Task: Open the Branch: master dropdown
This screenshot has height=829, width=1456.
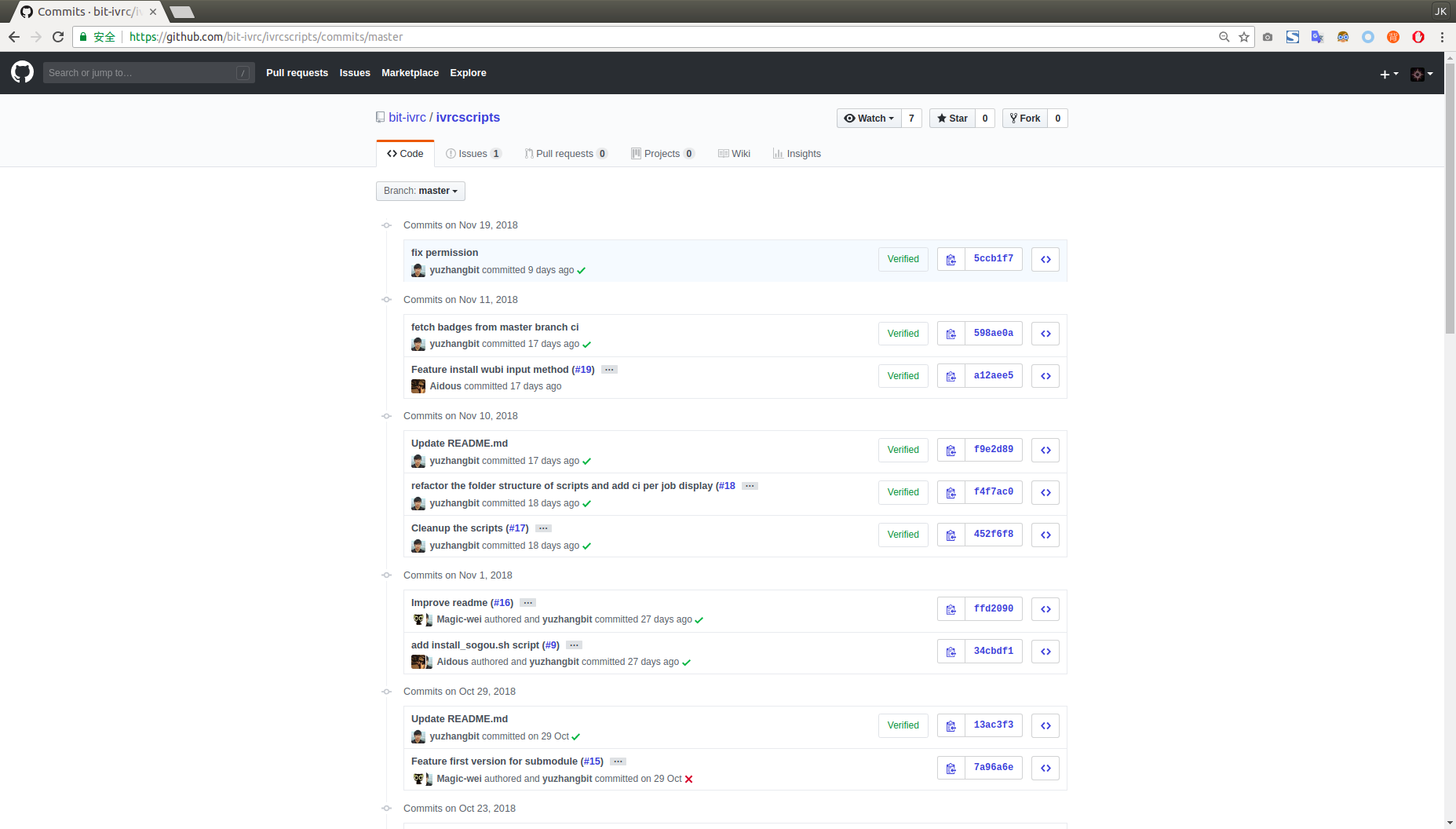Action: pos(420,190)
